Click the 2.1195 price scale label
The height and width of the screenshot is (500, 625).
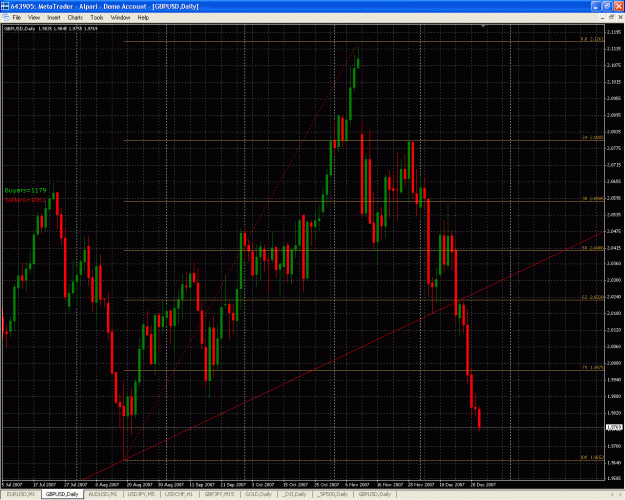click(614, 32)
